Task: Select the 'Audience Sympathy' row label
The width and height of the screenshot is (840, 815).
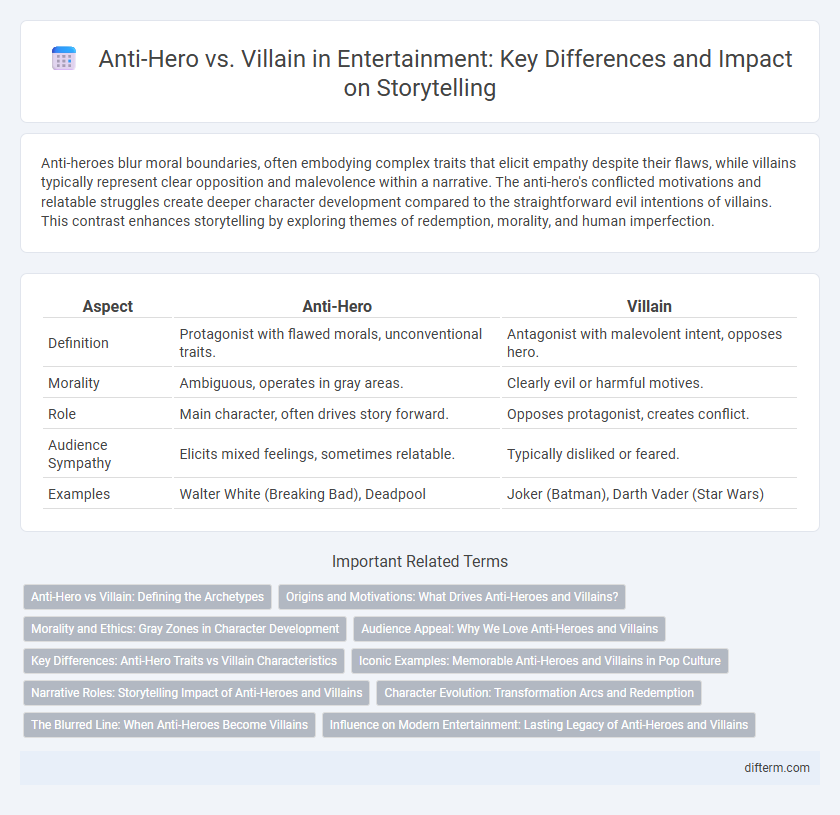Action: pos(79,454)
